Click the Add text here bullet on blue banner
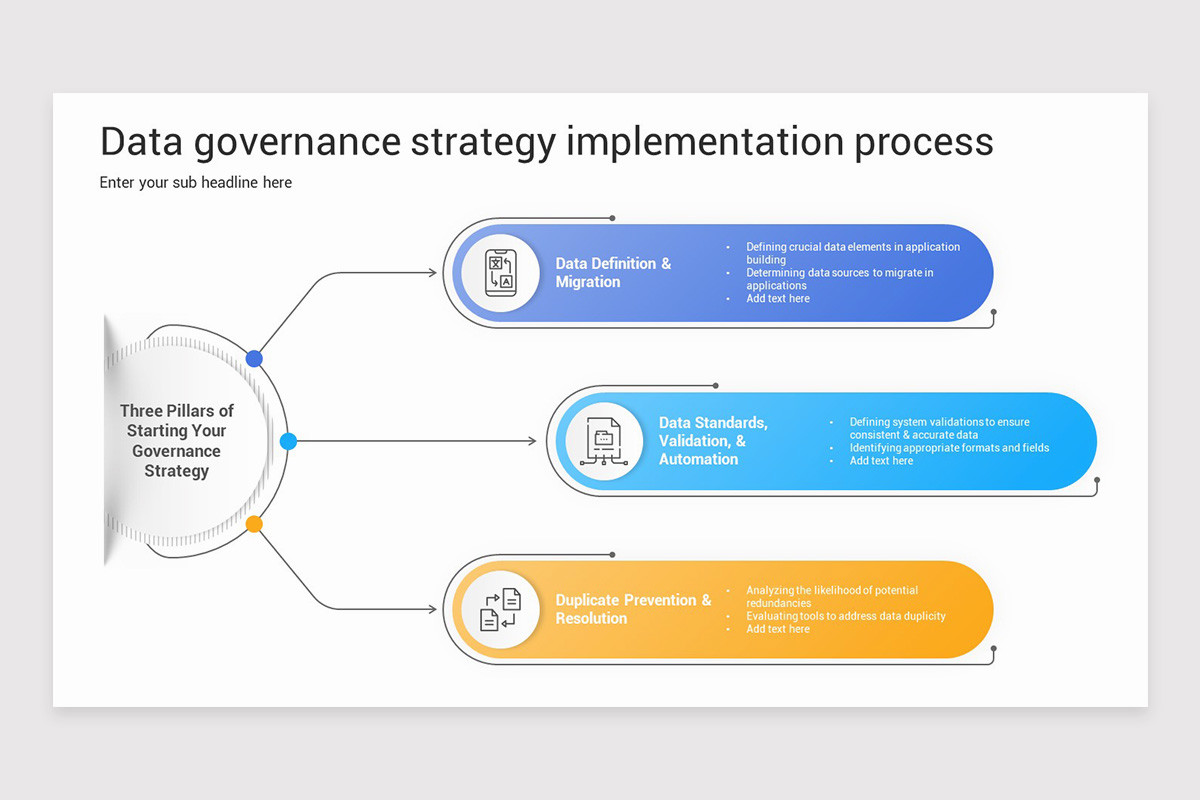 point(778,298)
